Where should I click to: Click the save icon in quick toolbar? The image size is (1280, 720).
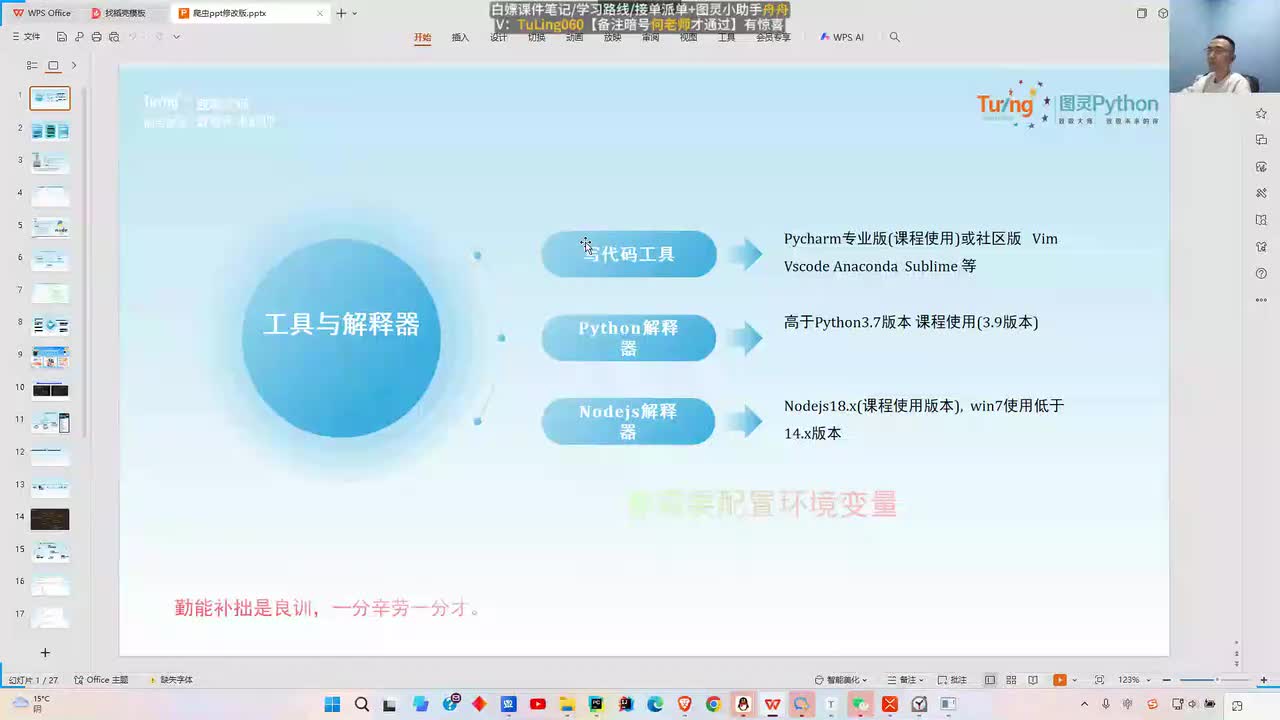click(62, 37)
